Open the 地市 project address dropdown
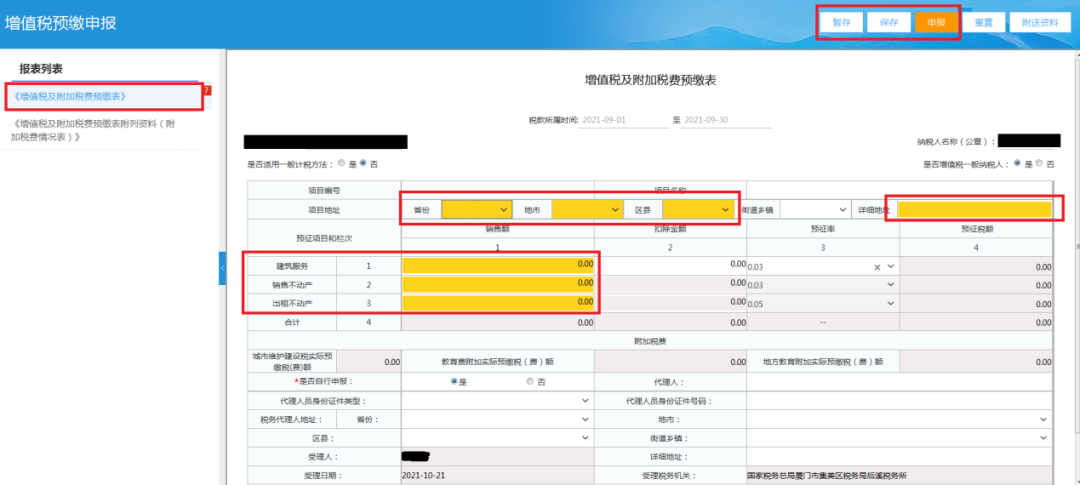 coord(587,209)
